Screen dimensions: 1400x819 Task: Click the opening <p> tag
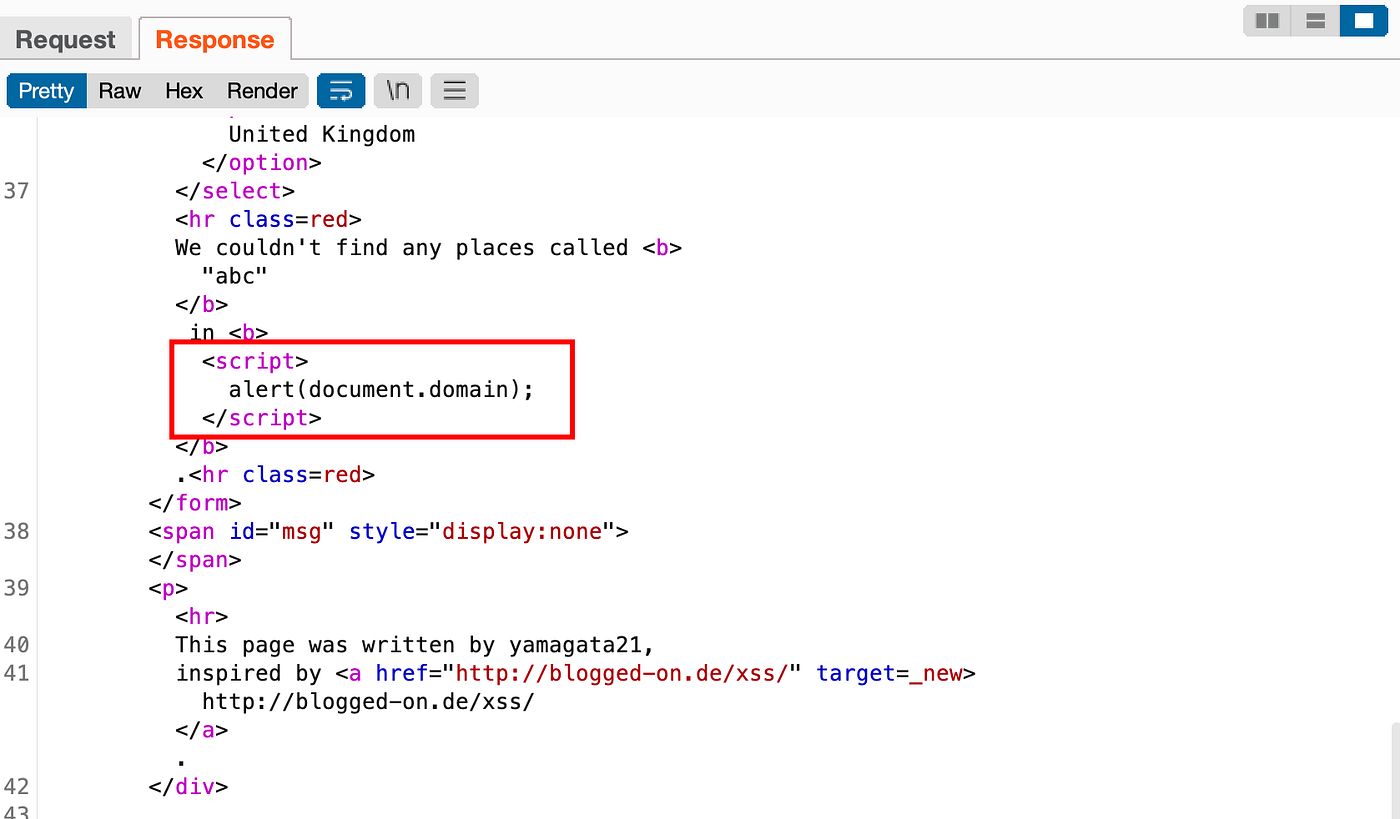click(x=168, y=588)
